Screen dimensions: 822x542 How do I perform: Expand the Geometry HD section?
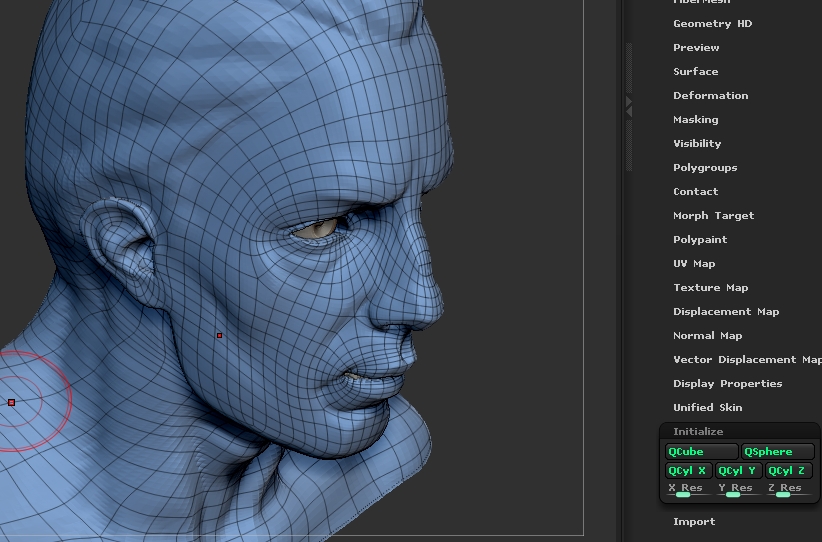pos(712,23)
